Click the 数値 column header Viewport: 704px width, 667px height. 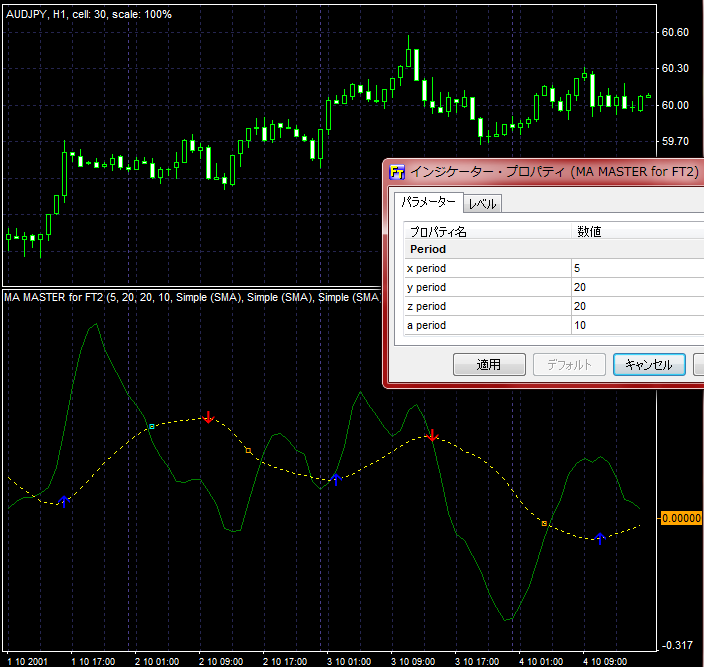pos(638,231)
